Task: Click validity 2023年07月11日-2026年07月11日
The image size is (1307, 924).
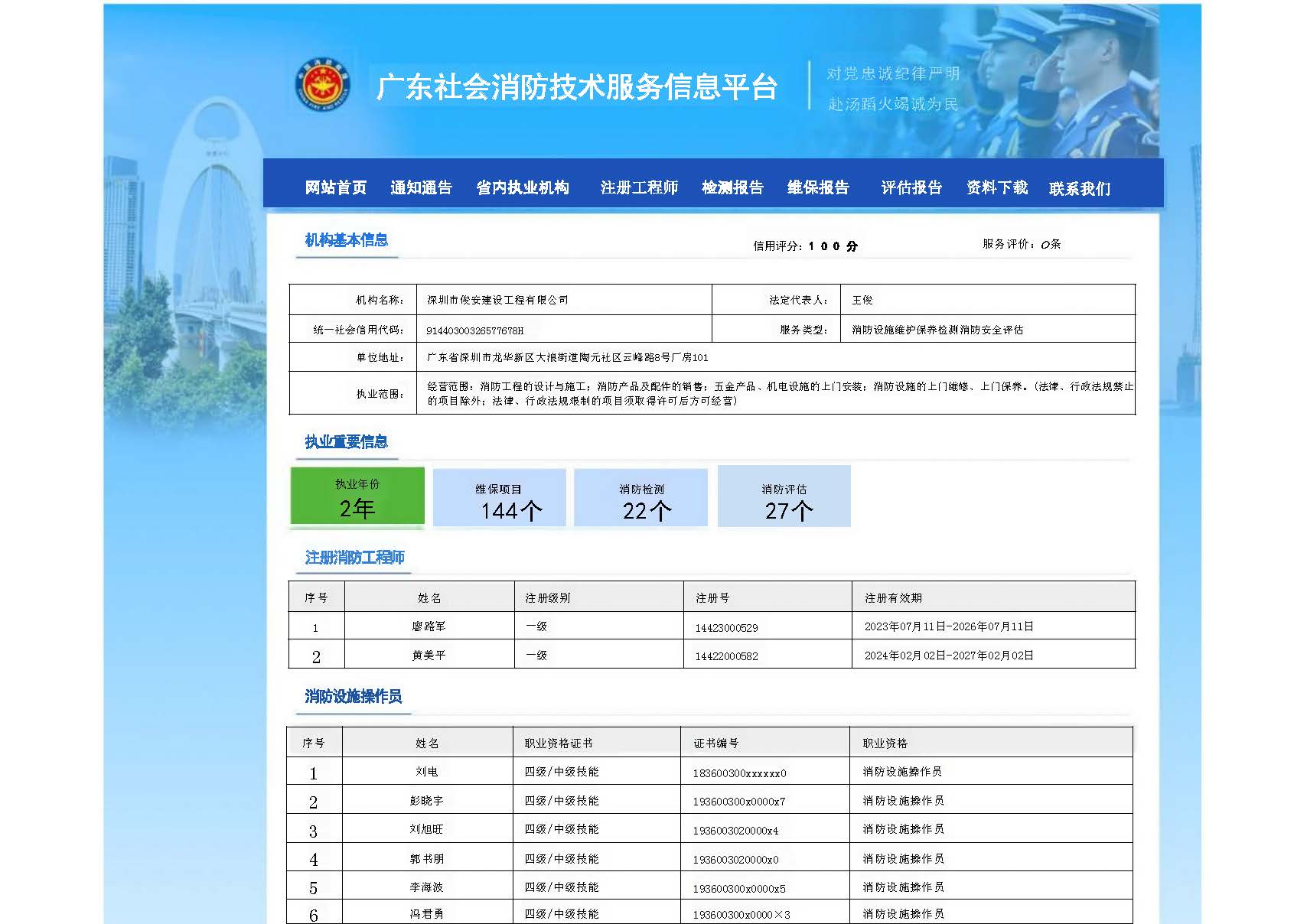Action: tap(949, 626)
